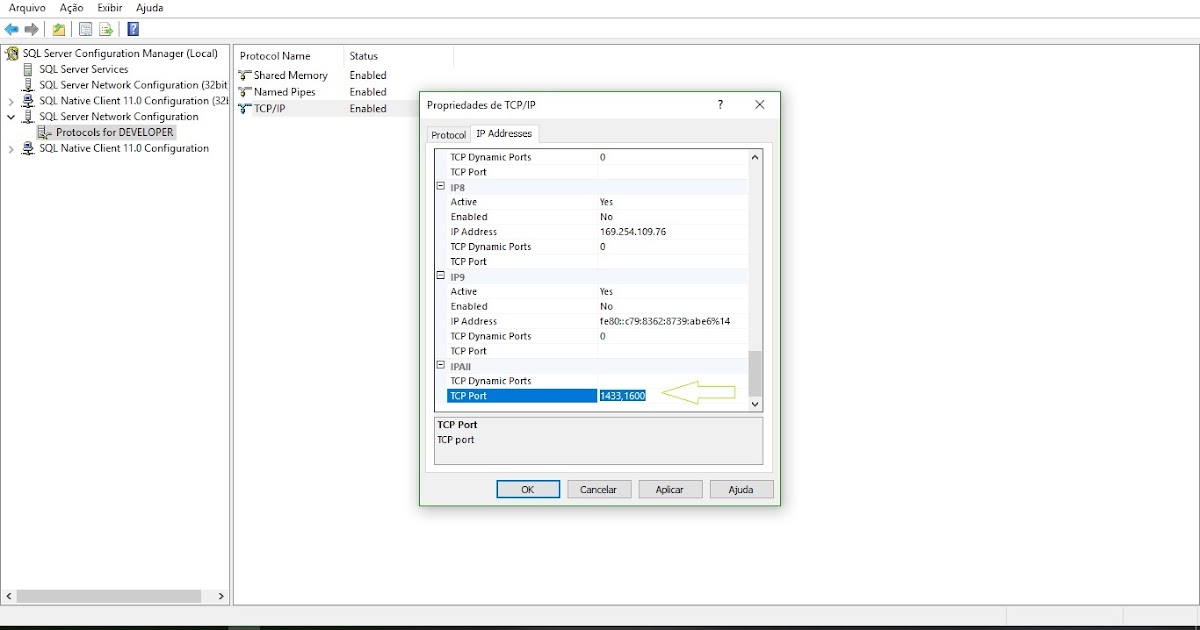
Task: Open the export list toolbar icon
Action: click(104, 28)
